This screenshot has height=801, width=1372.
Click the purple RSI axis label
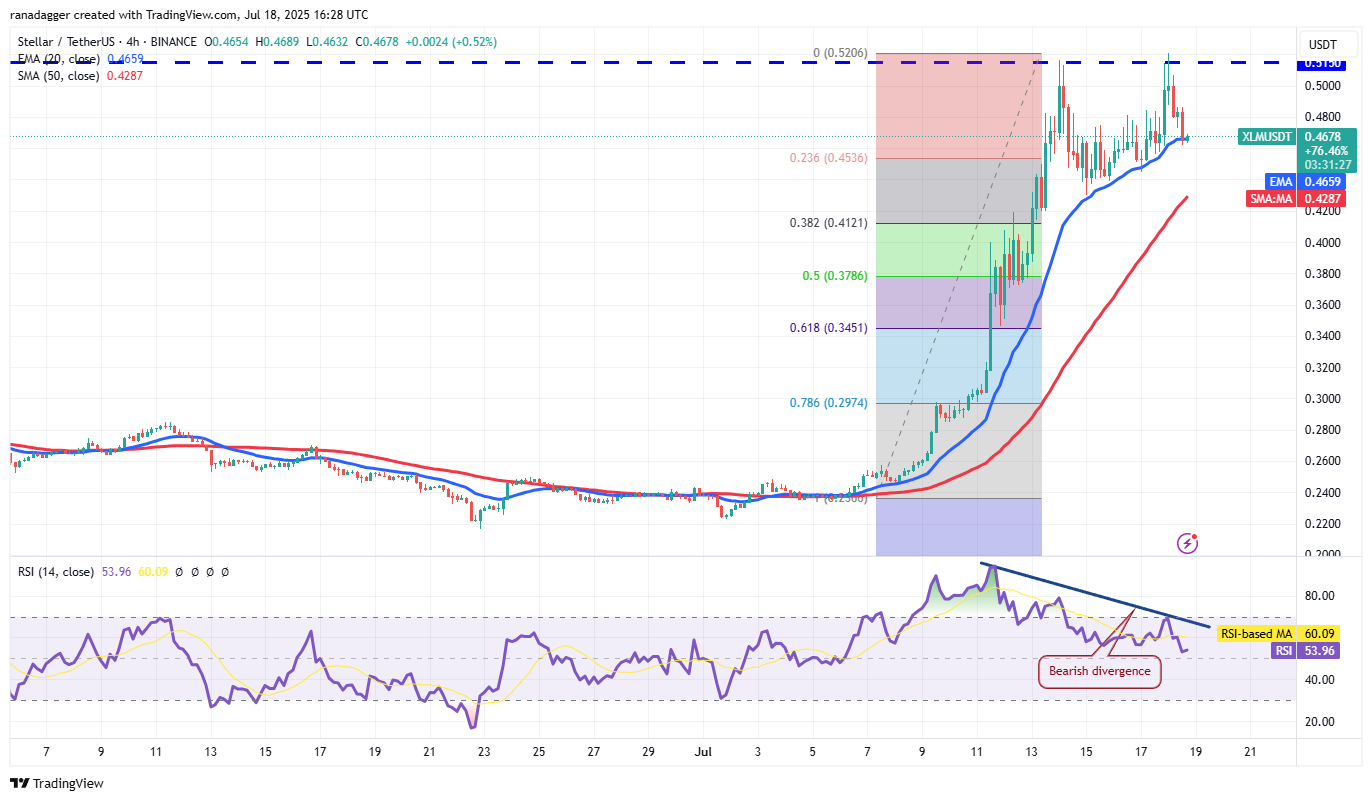1284,651
